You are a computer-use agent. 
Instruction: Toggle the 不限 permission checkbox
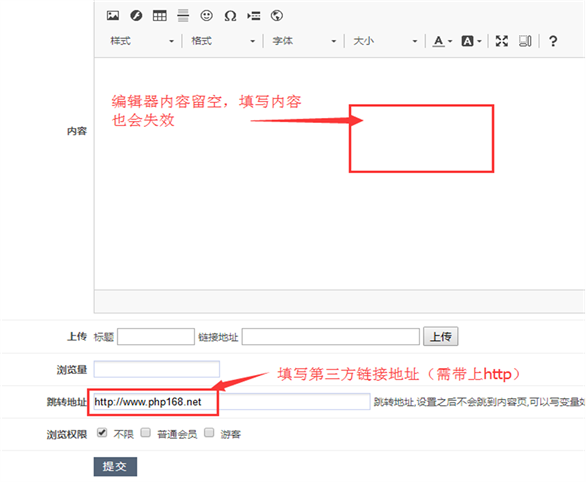pos(102,433)
